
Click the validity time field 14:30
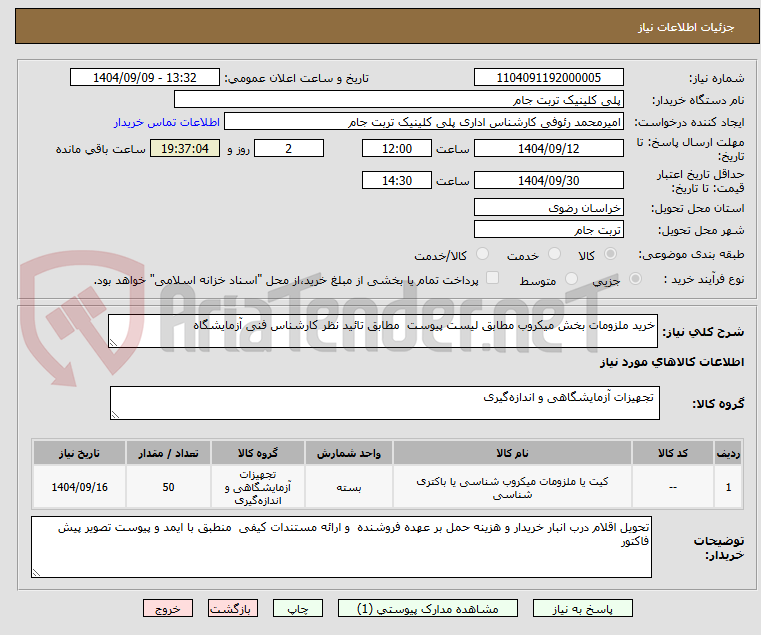[397, 181]
